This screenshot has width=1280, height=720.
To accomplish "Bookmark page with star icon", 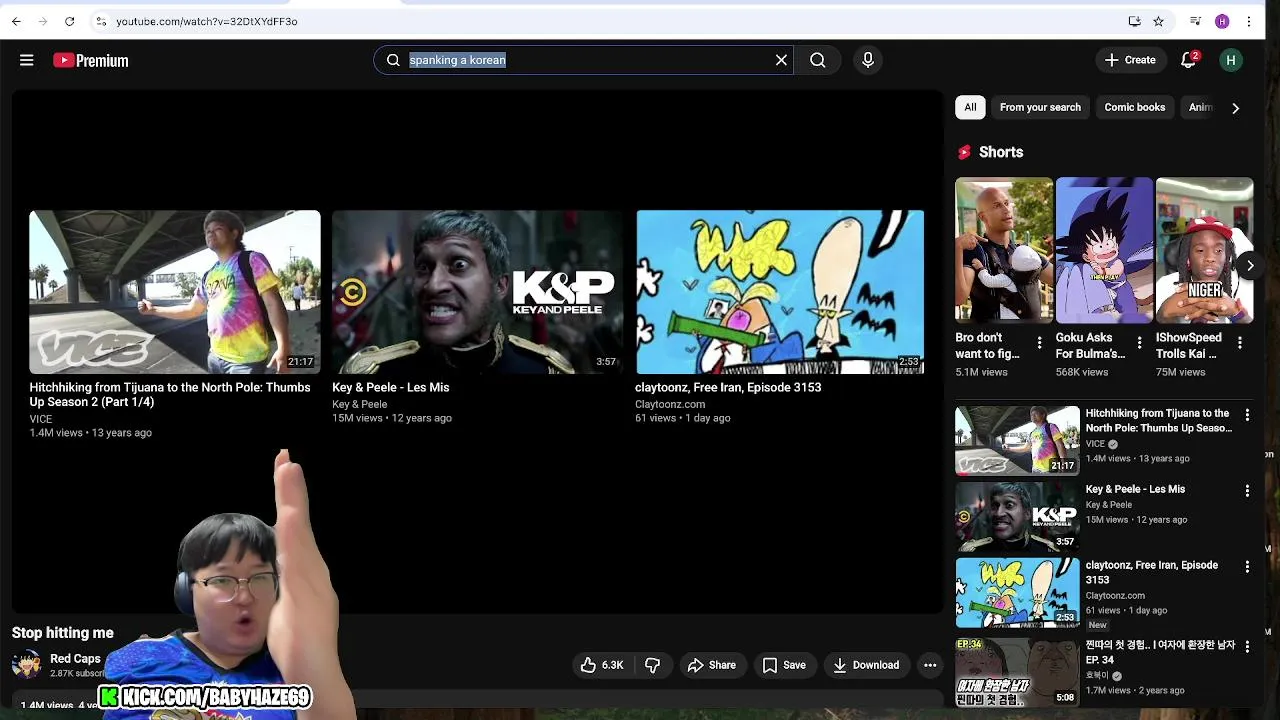I will tap(1158, 21).
